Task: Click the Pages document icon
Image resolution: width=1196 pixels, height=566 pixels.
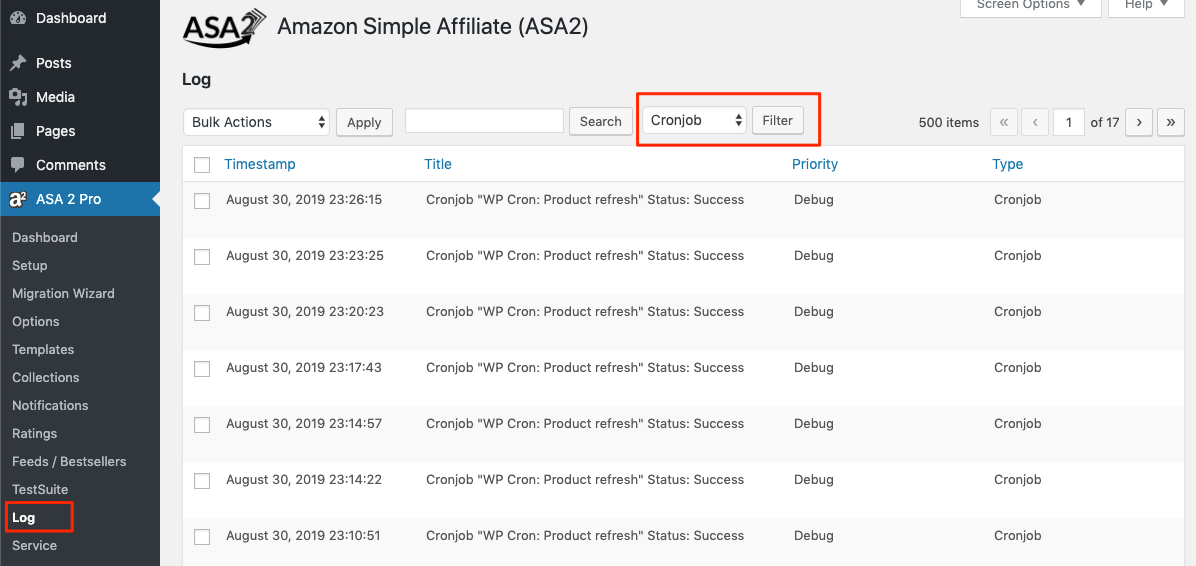Action: click(x=18, y=131)
